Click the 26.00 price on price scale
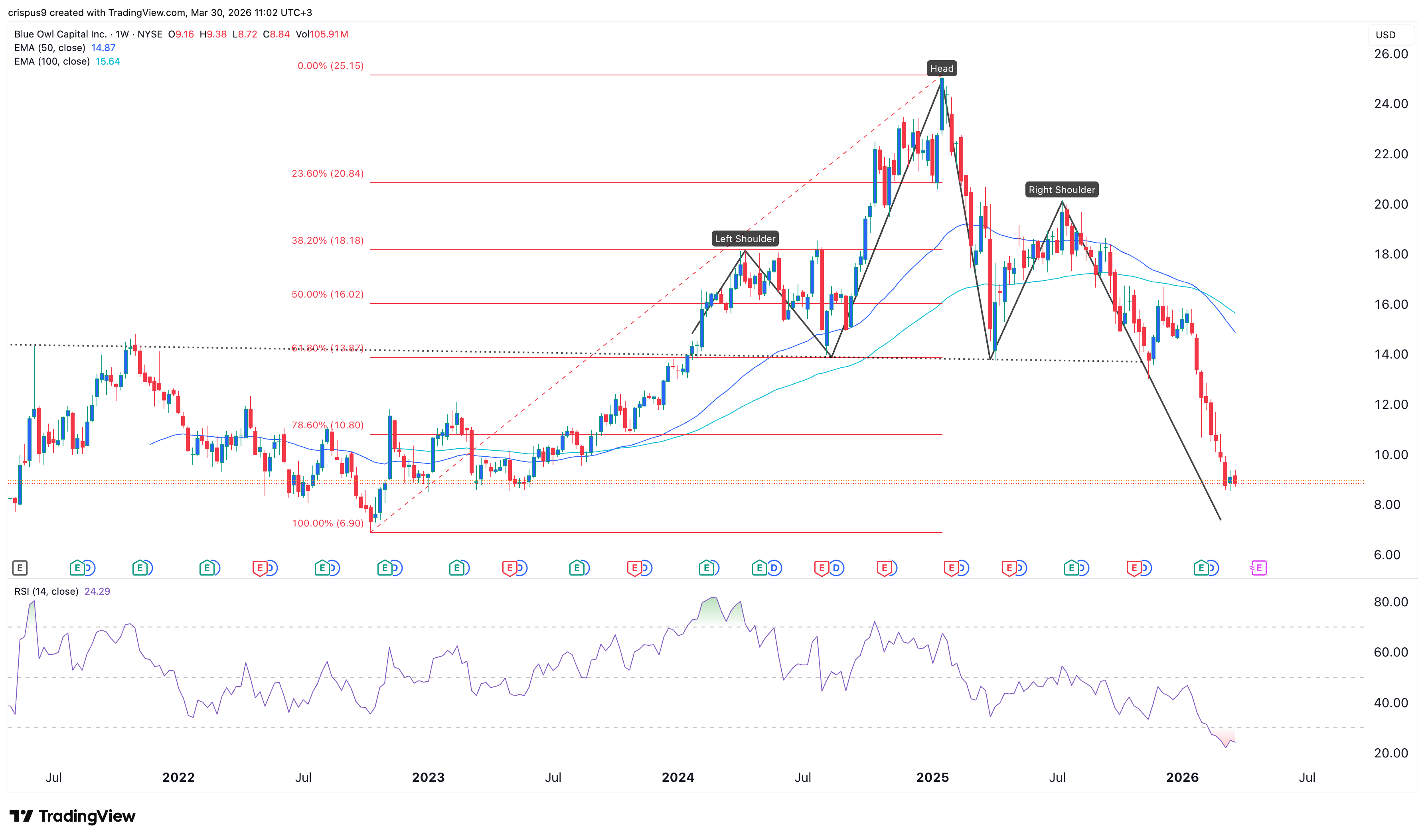 1390,54
